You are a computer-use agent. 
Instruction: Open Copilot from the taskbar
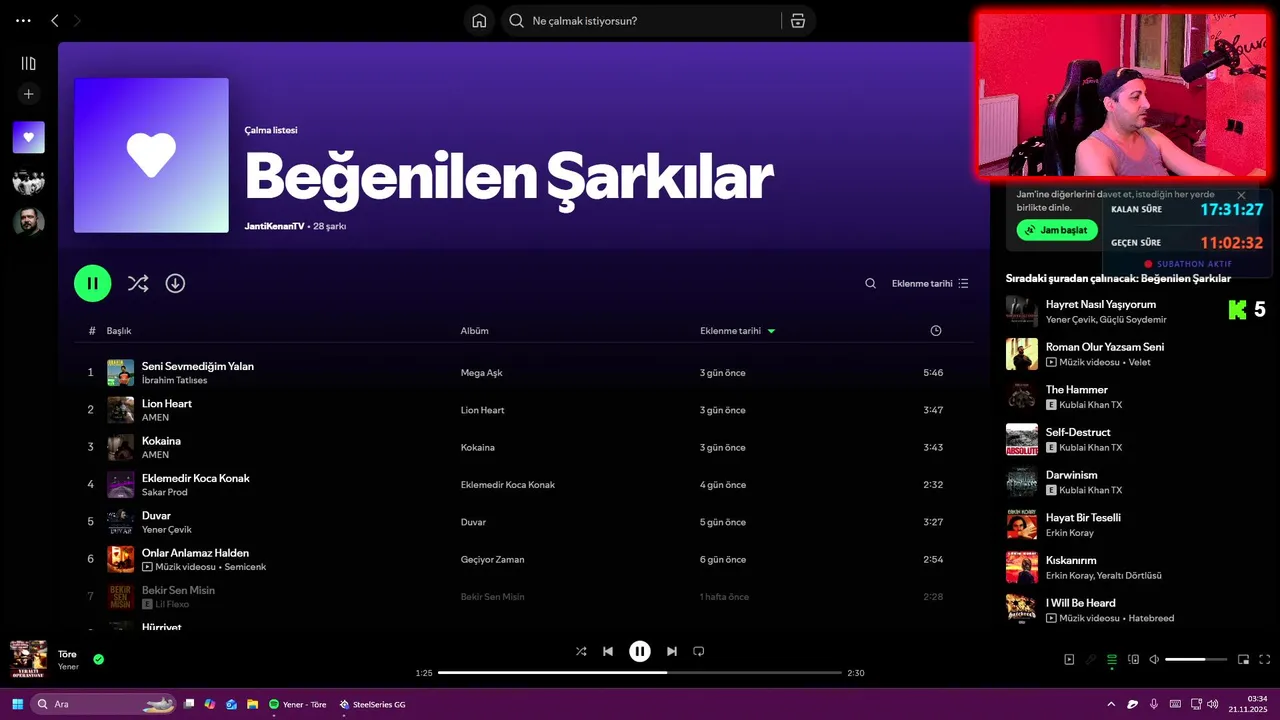click(210, 704)
